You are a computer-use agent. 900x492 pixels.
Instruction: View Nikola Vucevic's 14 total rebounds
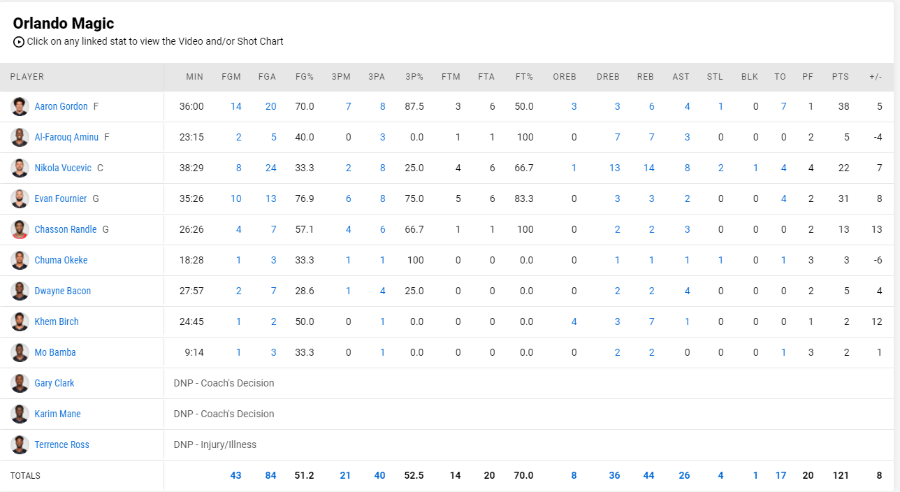tap(649, 168)
